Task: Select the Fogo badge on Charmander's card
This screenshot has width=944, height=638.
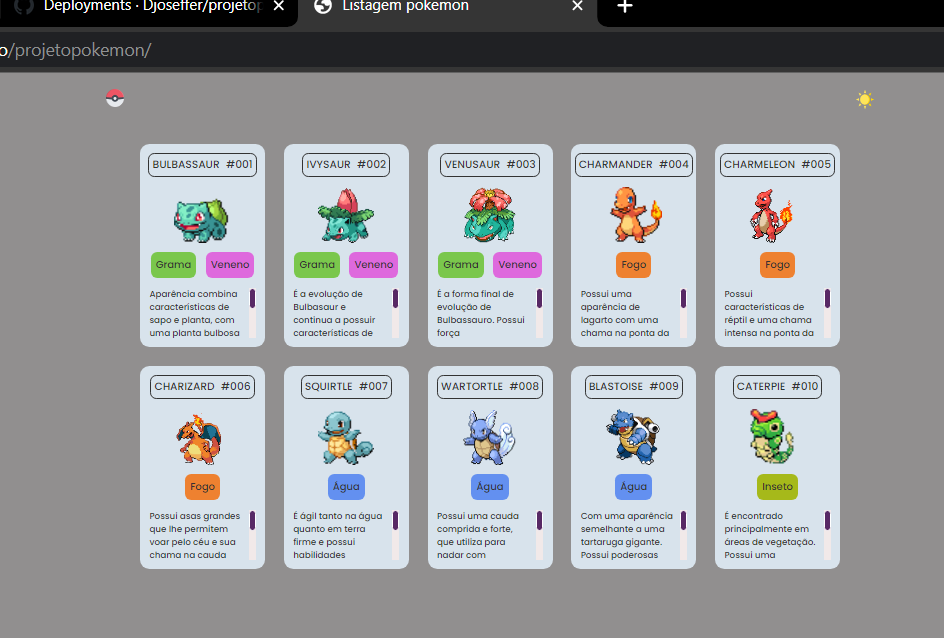Action: coord(633,264)
